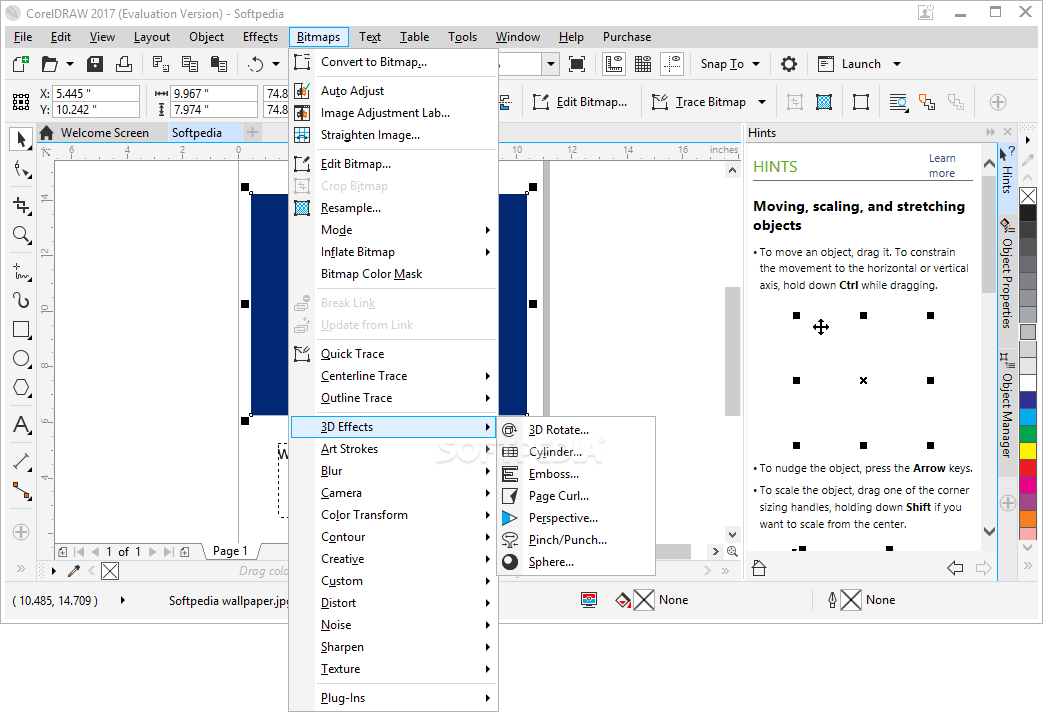Toggle the Show grid icon
The height and width of the screenshot is (712, 1043).
[x=643, y=64]
